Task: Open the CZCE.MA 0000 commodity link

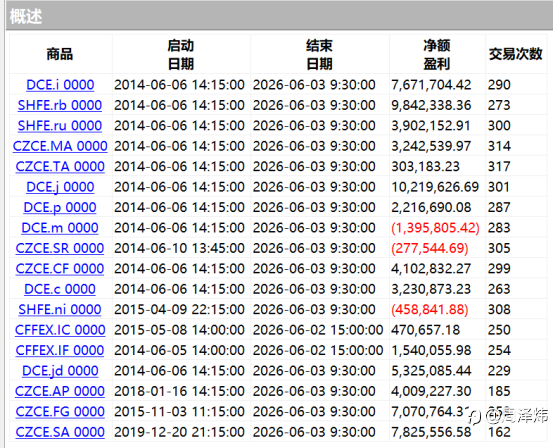Action: point(60,146)
